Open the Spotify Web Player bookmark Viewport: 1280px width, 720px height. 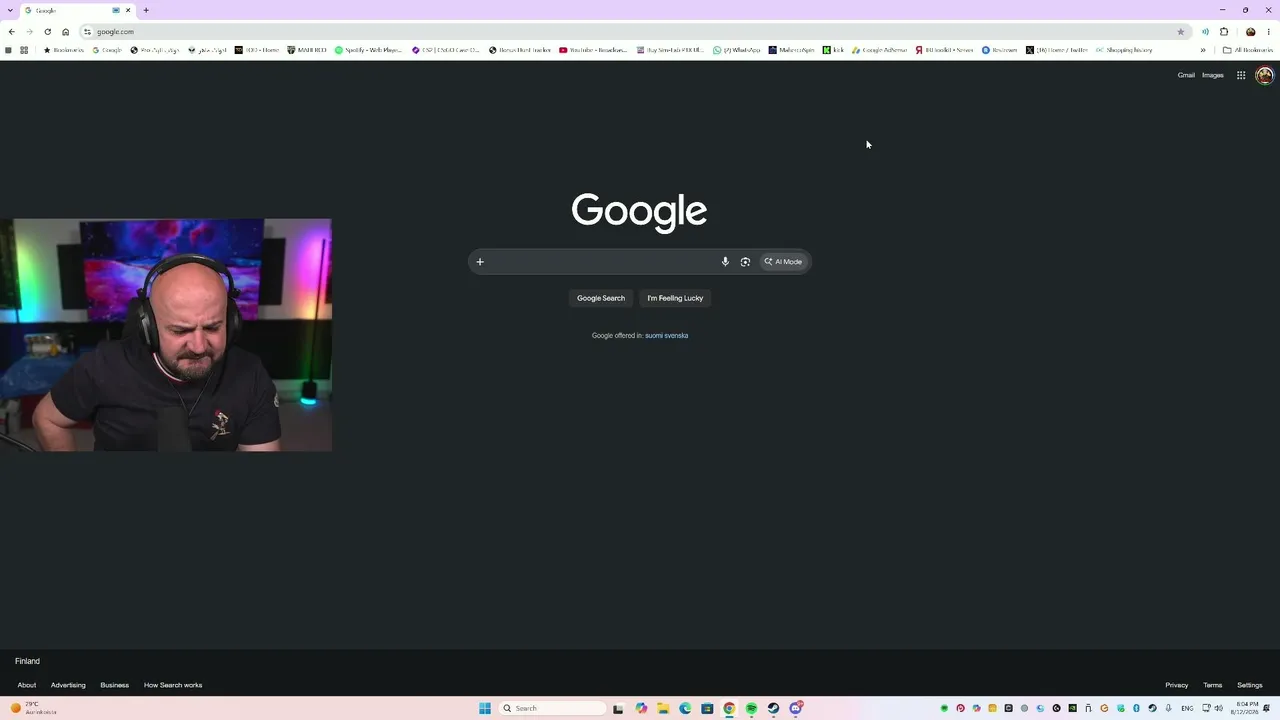click(369, 50)
